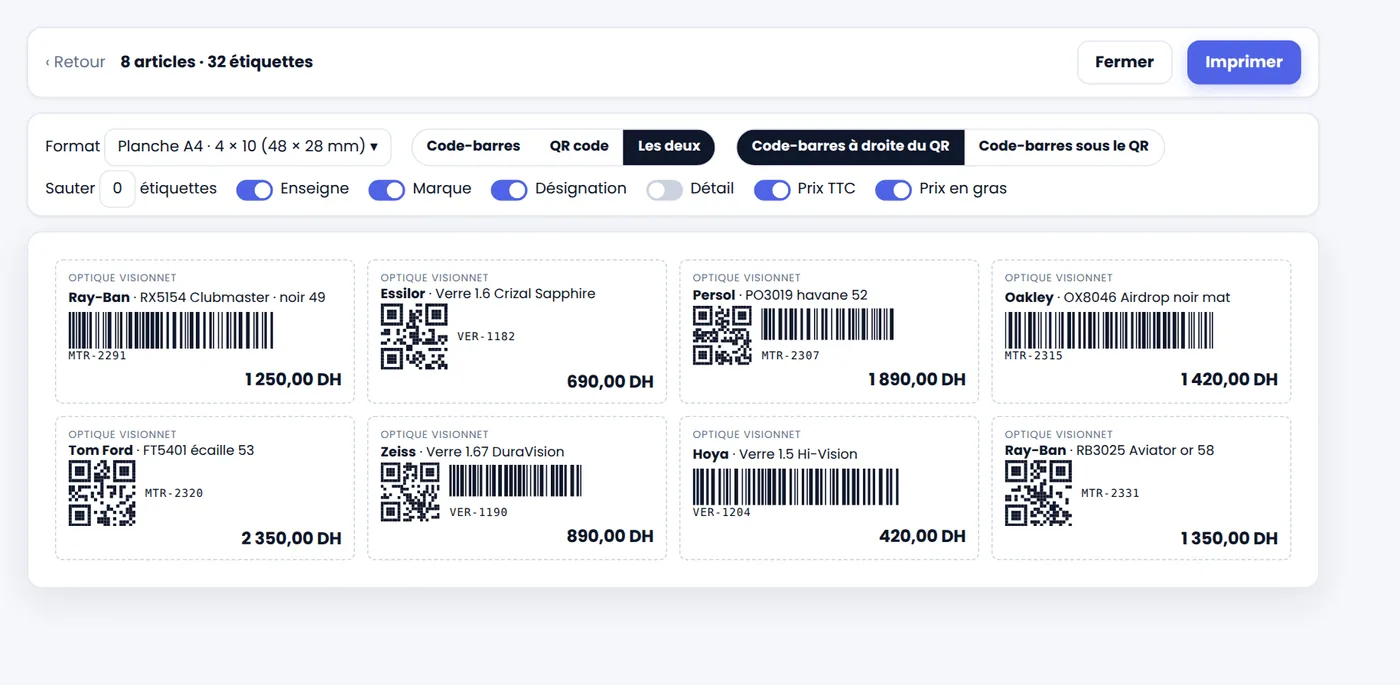The image size is (1400, 685).
Task: Click the Hoya Verre 1.5 Hi-Vision text
Action: coord(775,454)
